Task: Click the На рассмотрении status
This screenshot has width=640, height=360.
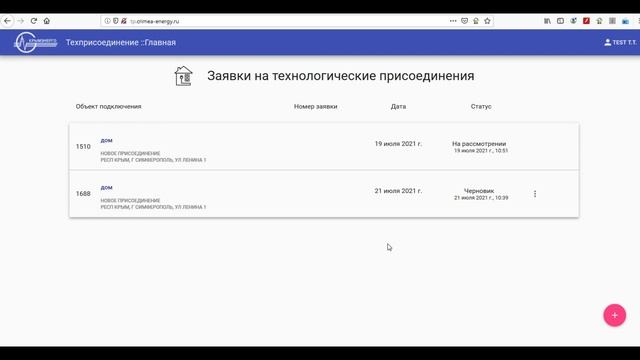Action: [479, 144]
